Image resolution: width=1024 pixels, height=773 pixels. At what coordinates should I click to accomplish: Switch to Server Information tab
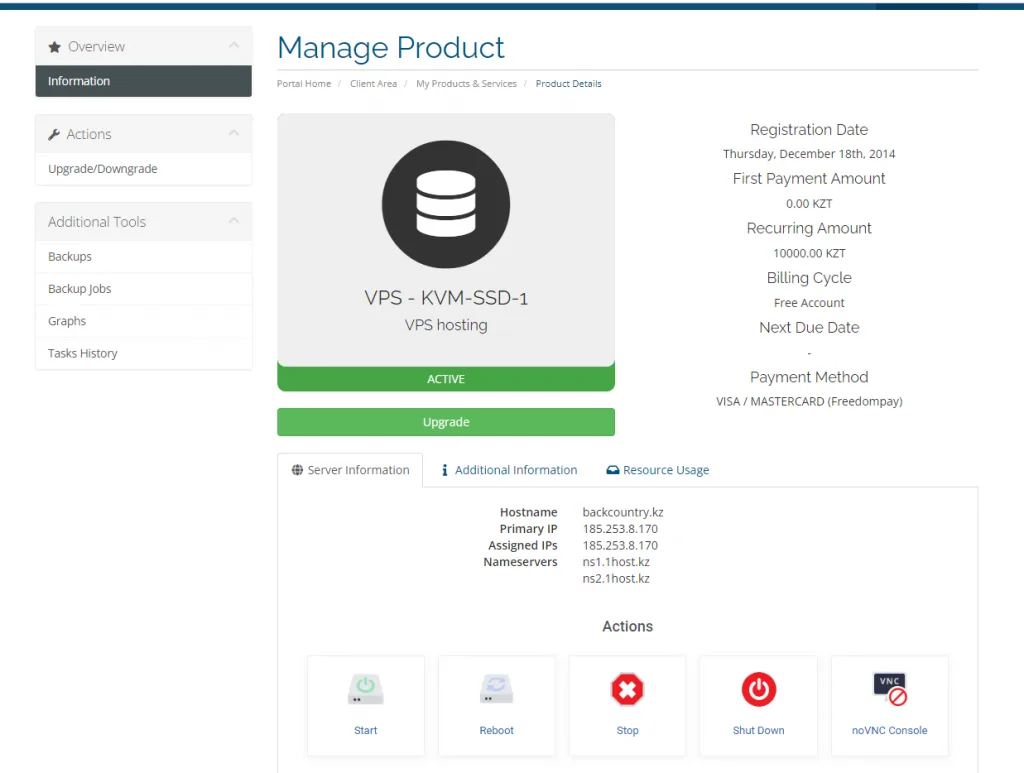coord(350,470)
